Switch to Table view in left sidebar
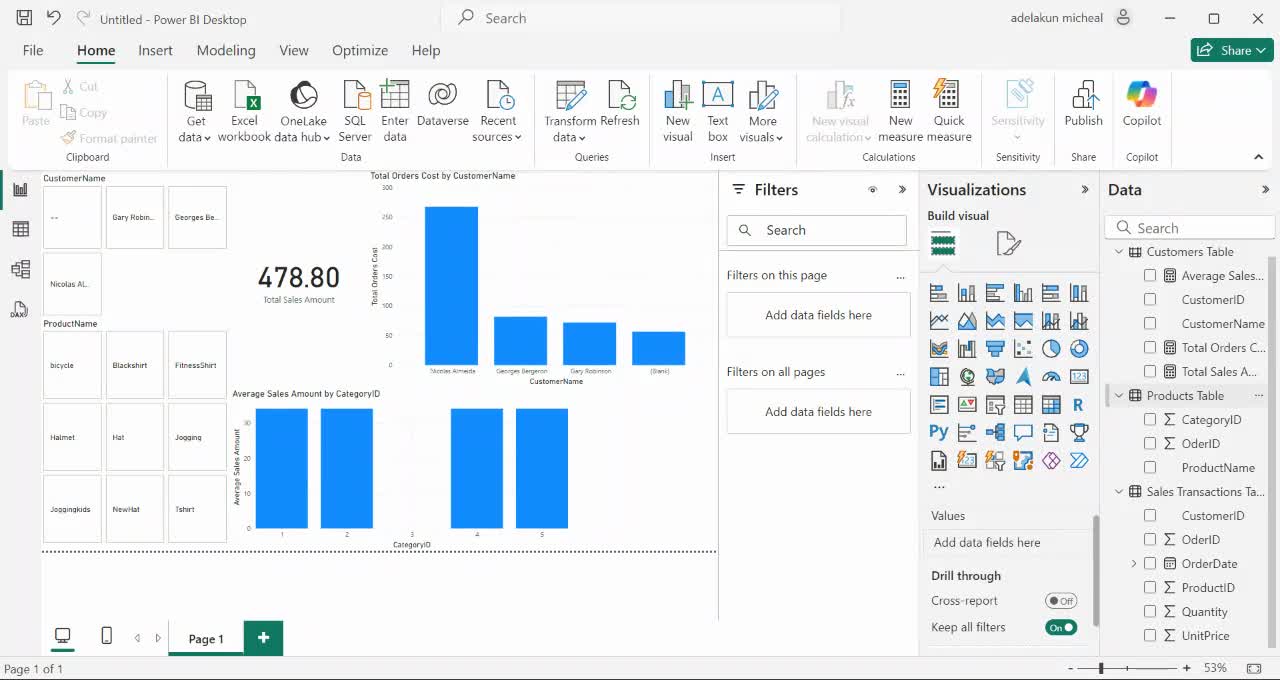Image resolution: width=1280 pixels, height=680 pixels. 20,229
